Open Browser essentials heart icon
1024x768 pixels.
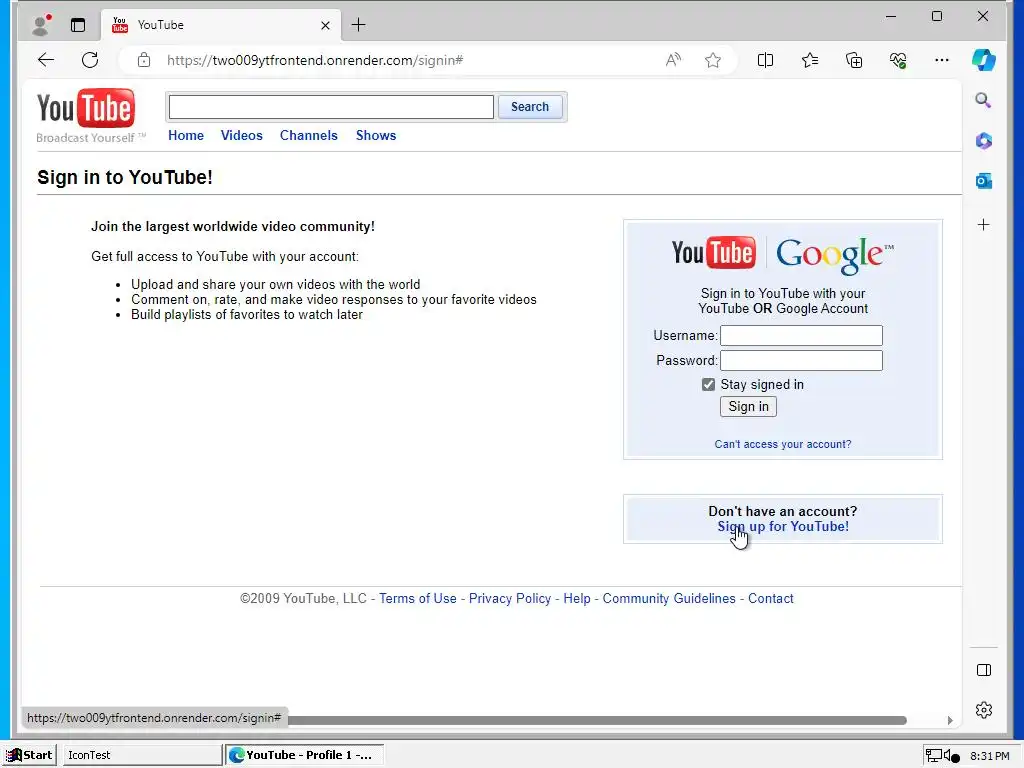898,60
